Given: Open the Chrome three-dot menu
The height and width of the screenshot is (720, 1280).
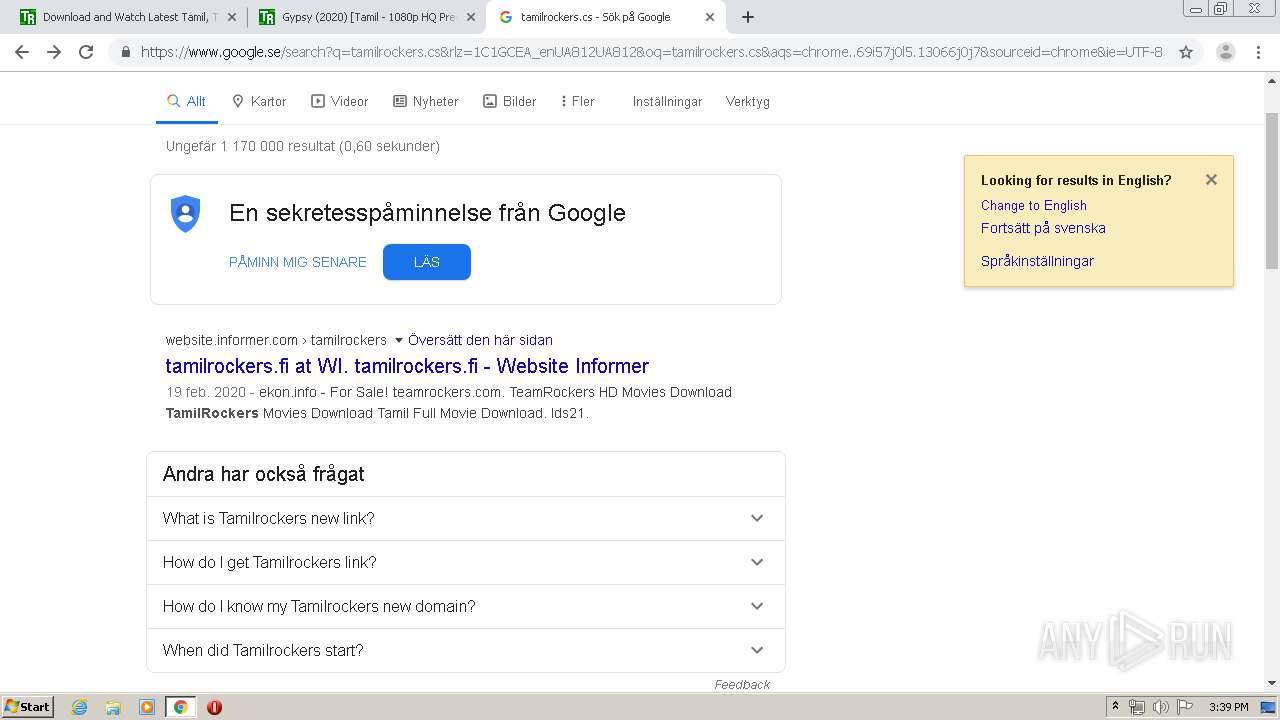Looking at the screenshot, I should pos(1259,52).
